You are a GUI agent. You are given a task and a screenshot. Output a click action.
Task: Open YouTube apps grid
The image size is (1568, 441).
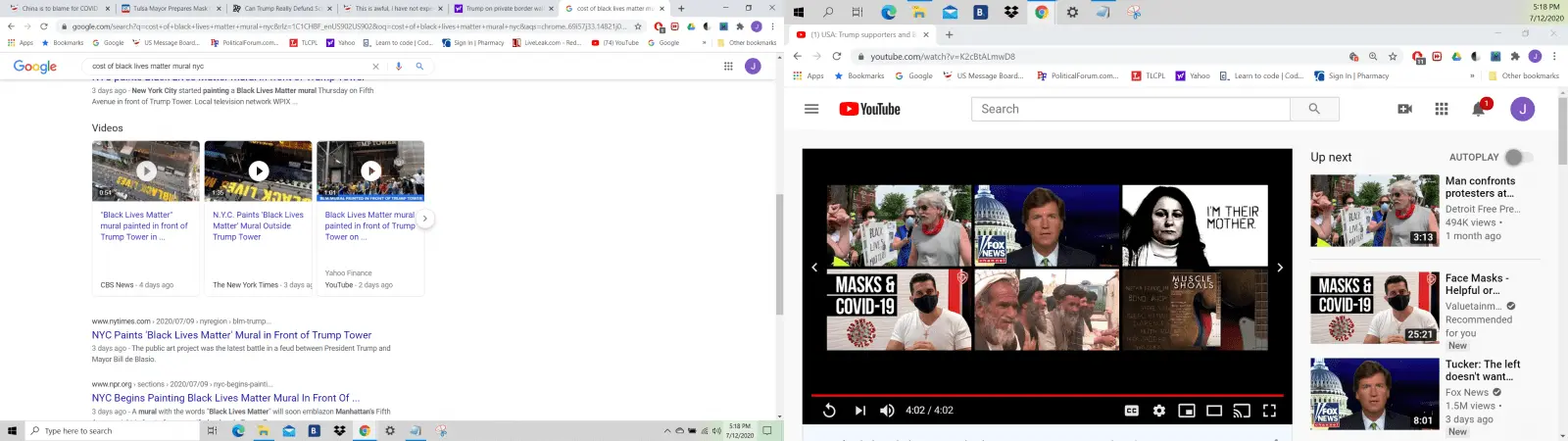(1442, 109)
